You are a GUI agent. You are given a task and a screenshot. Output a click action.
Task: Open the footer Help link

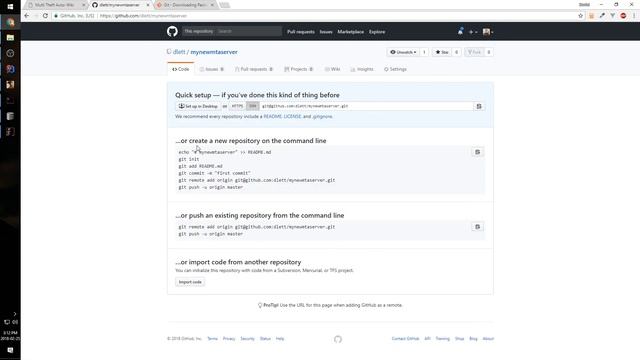[x=280, y=339]
